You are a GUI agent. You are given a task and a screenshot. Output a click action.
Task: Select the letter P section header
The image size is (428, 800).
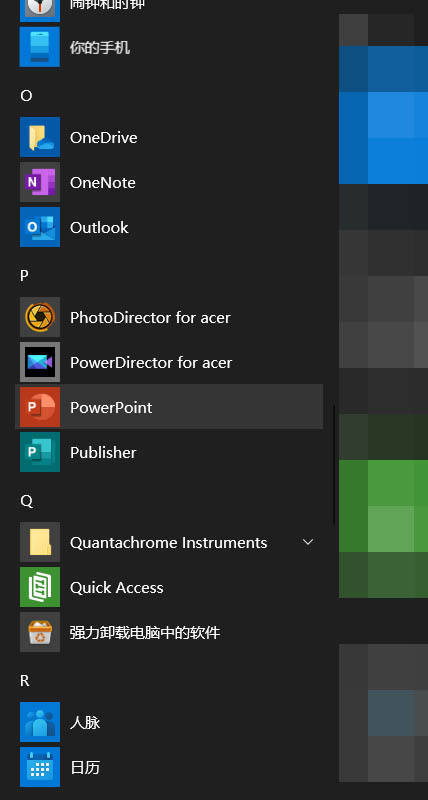pos(24,276)
